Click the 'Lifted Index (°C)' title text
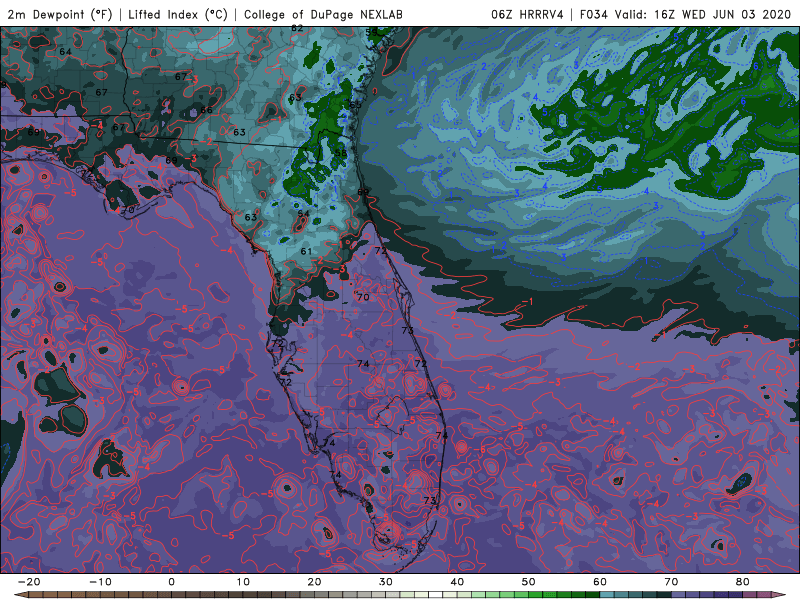 [178, 14]
